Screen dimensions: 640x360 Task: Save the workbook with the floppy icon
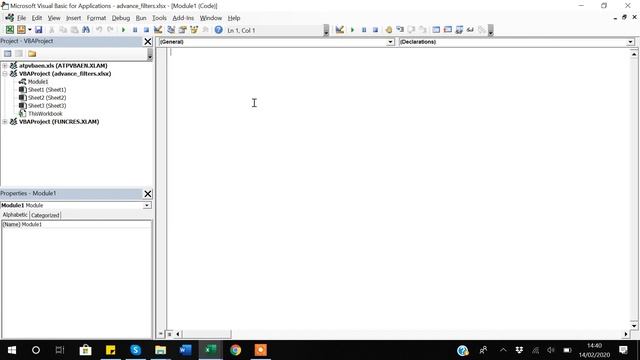click(38, 30)
